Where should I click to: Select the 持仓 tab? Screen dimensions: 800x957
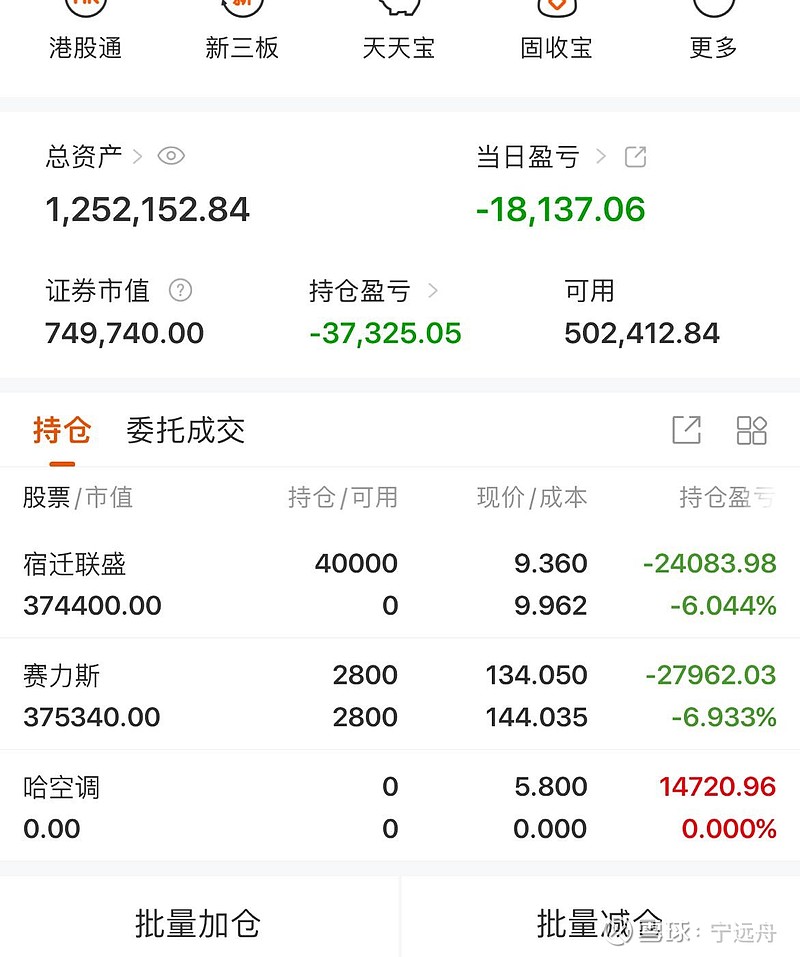62,431
